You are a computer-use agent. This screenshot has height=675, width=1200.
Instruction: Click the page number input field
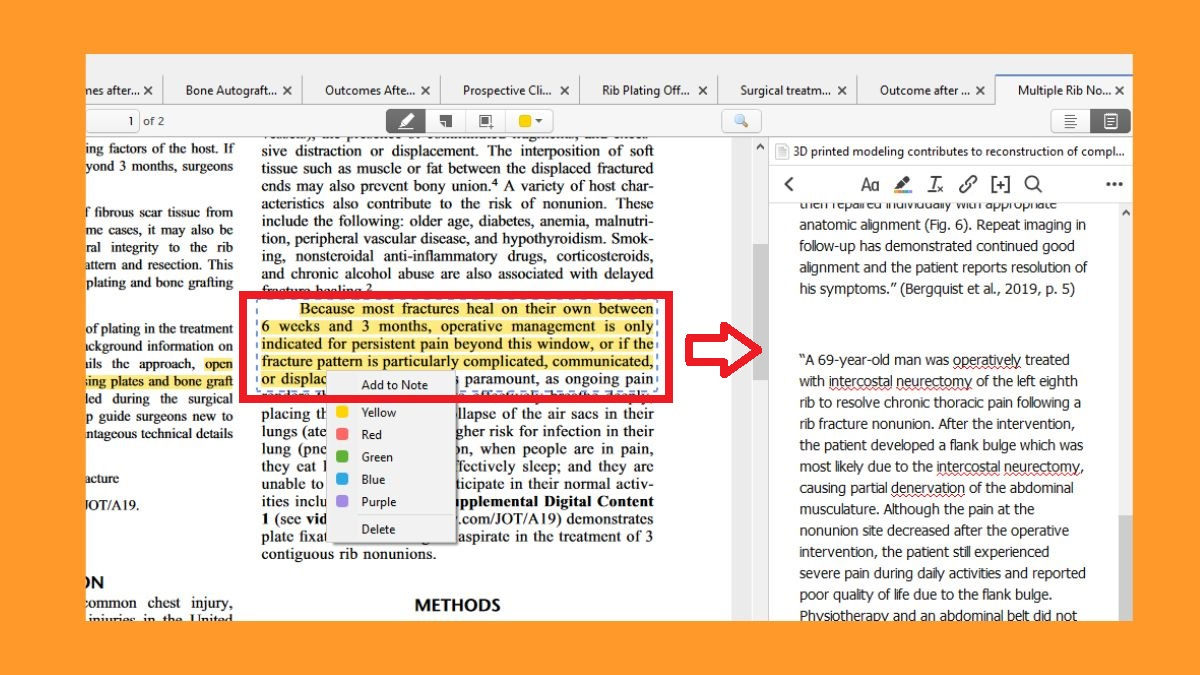pyautogui.click(x=112, y=121)
